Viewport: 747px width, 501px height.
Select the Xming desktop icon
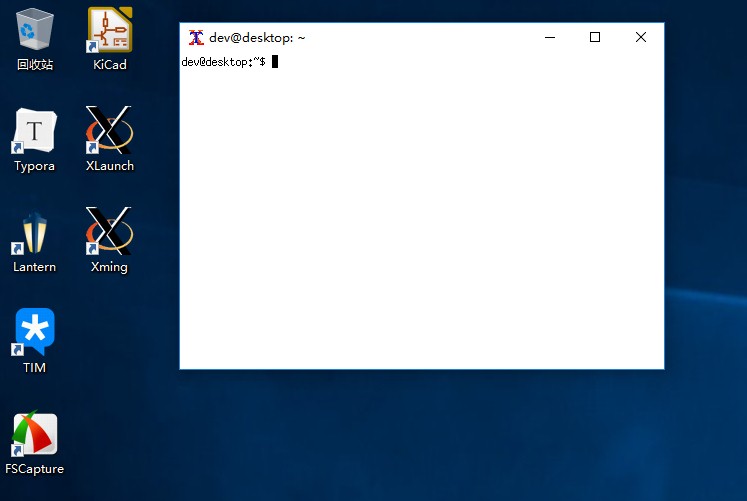(110, 232)
